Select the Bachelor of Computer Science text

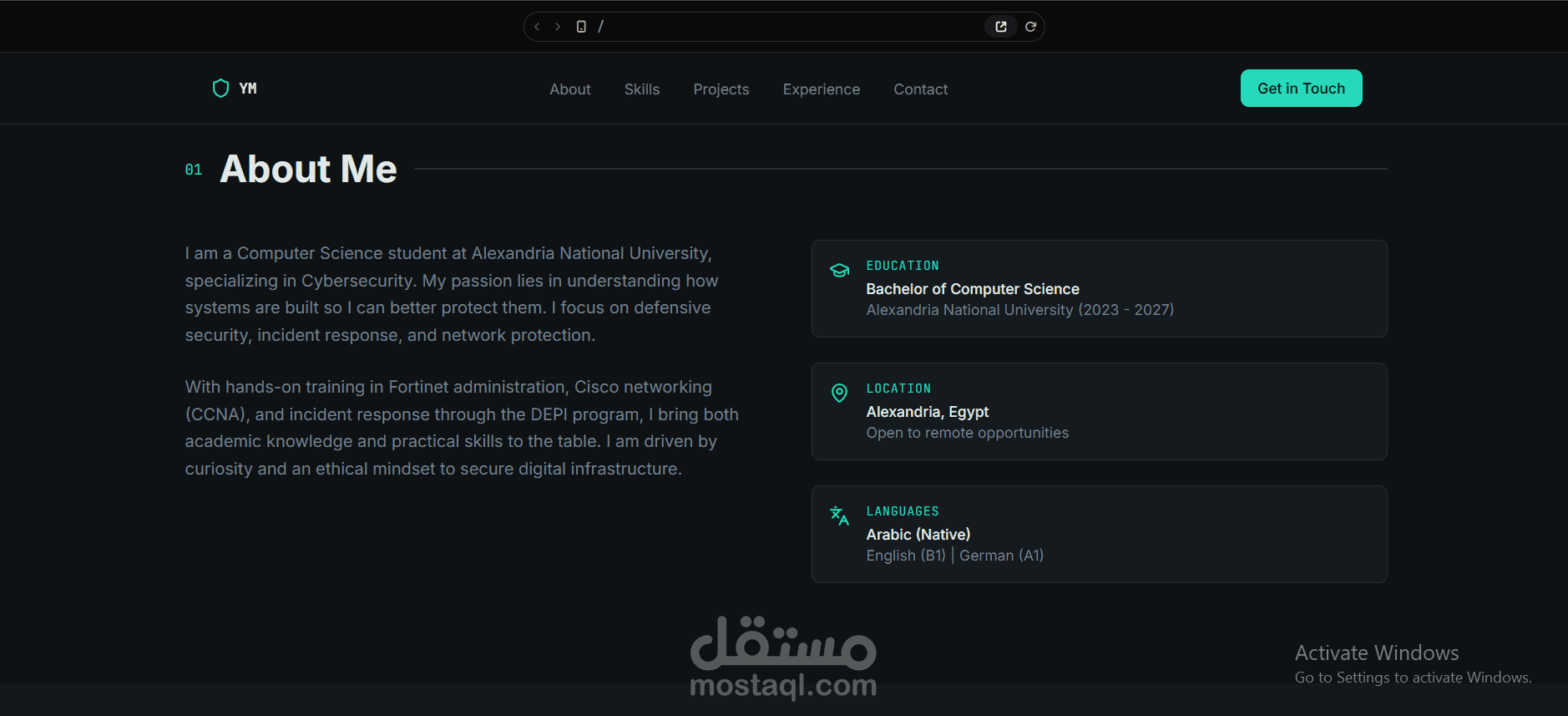click(973, 289)
